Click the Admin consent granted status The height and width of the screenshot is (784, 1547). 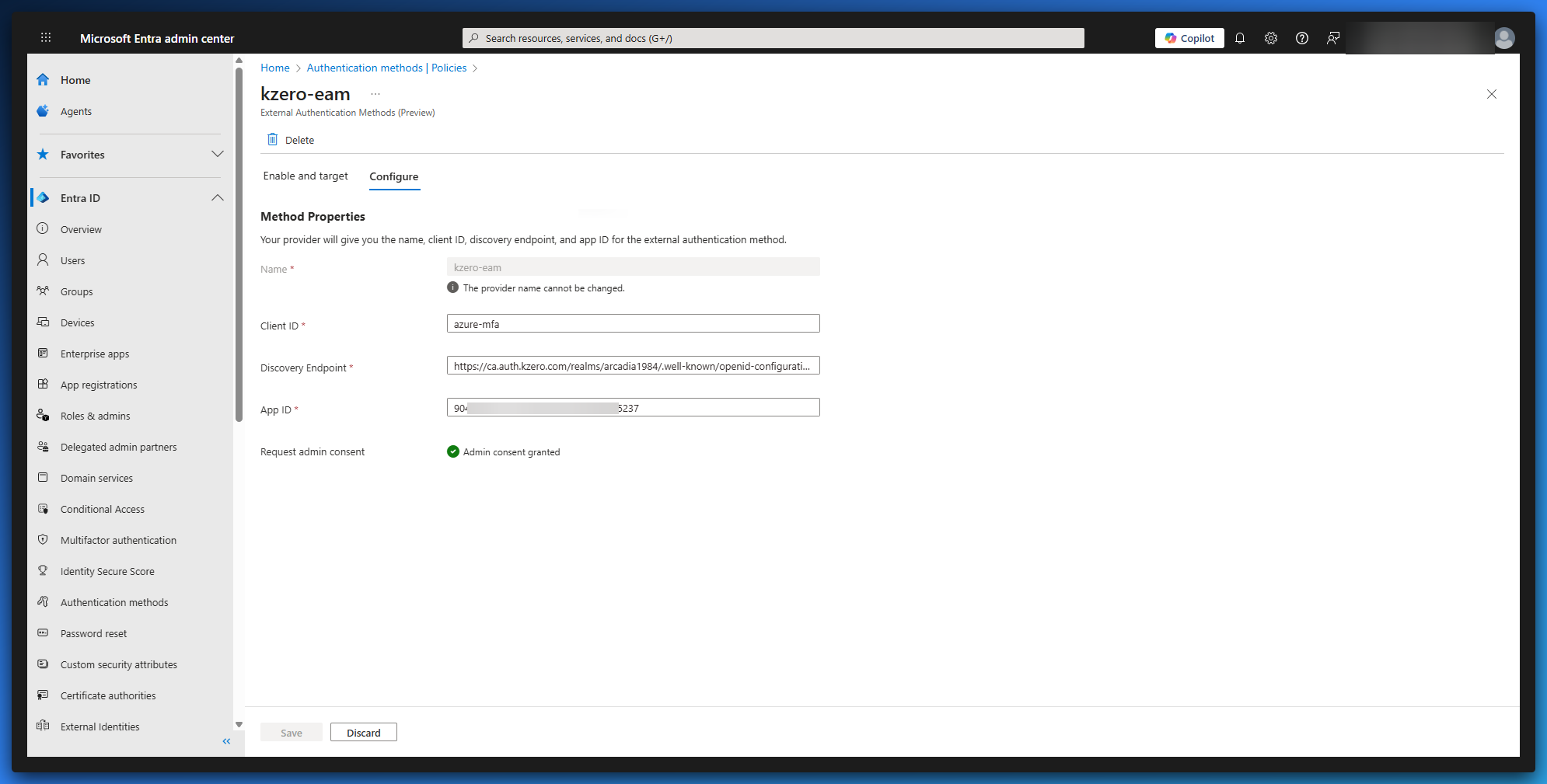pyautogui.click(x=504, y=451)
